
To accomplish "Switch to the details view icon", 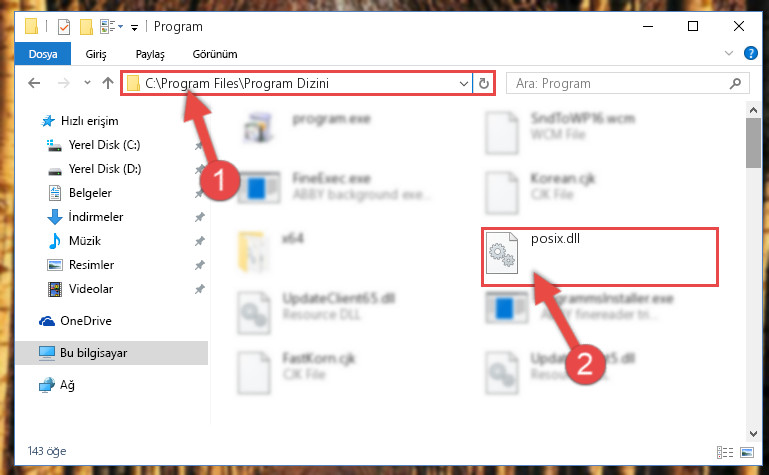I will (x=725, y=452).
